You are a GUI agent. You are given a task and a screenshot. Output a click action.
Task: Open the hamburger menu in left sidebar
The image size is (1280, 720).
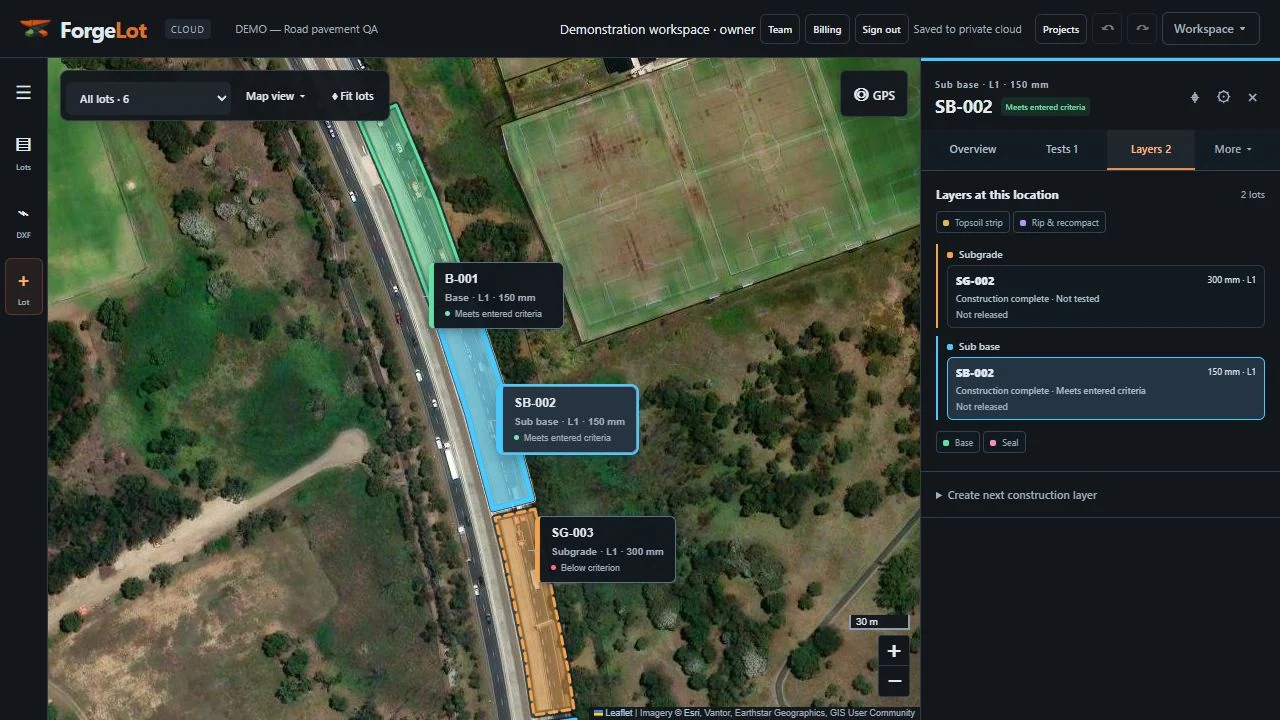point(23,93)
